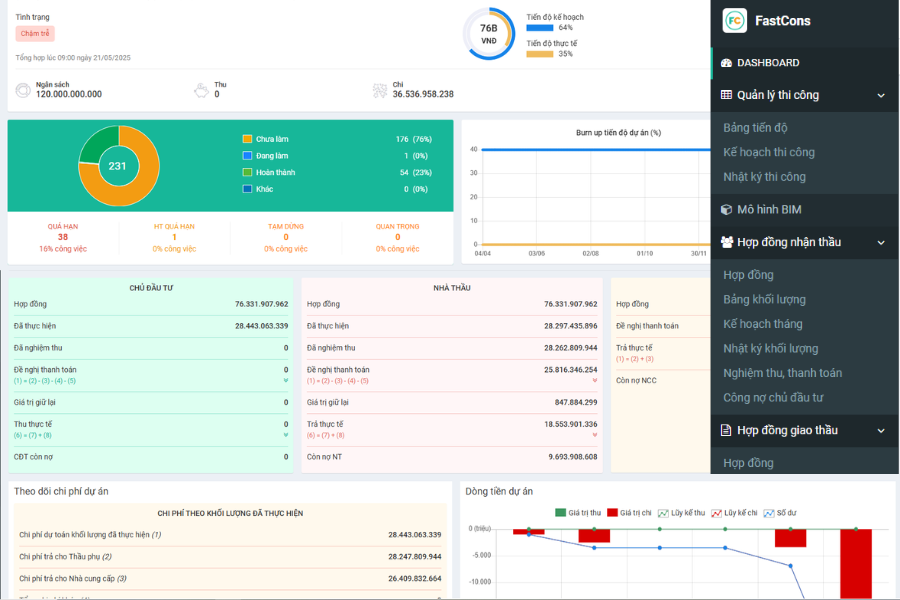Collapse the Hợp đồng giao thầu chevron
Screen dimensions: 900x600
[881, 431]
